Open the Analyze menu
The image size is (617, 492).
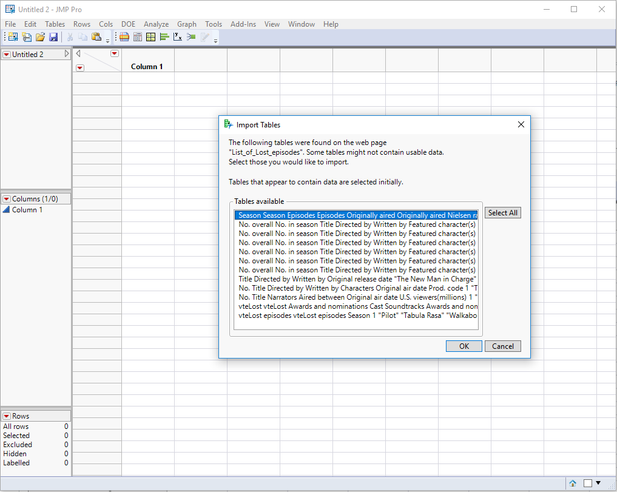156,23
